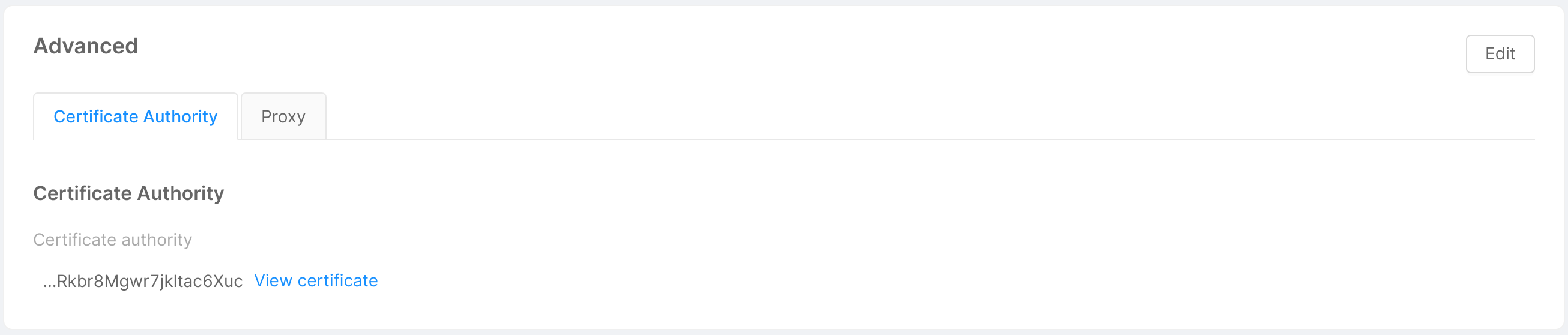Image resolution: width=1568 pixels, height=335 pixels.
Task: Click the bold Certificate Authority subheading
Action: tap(128, 193)
